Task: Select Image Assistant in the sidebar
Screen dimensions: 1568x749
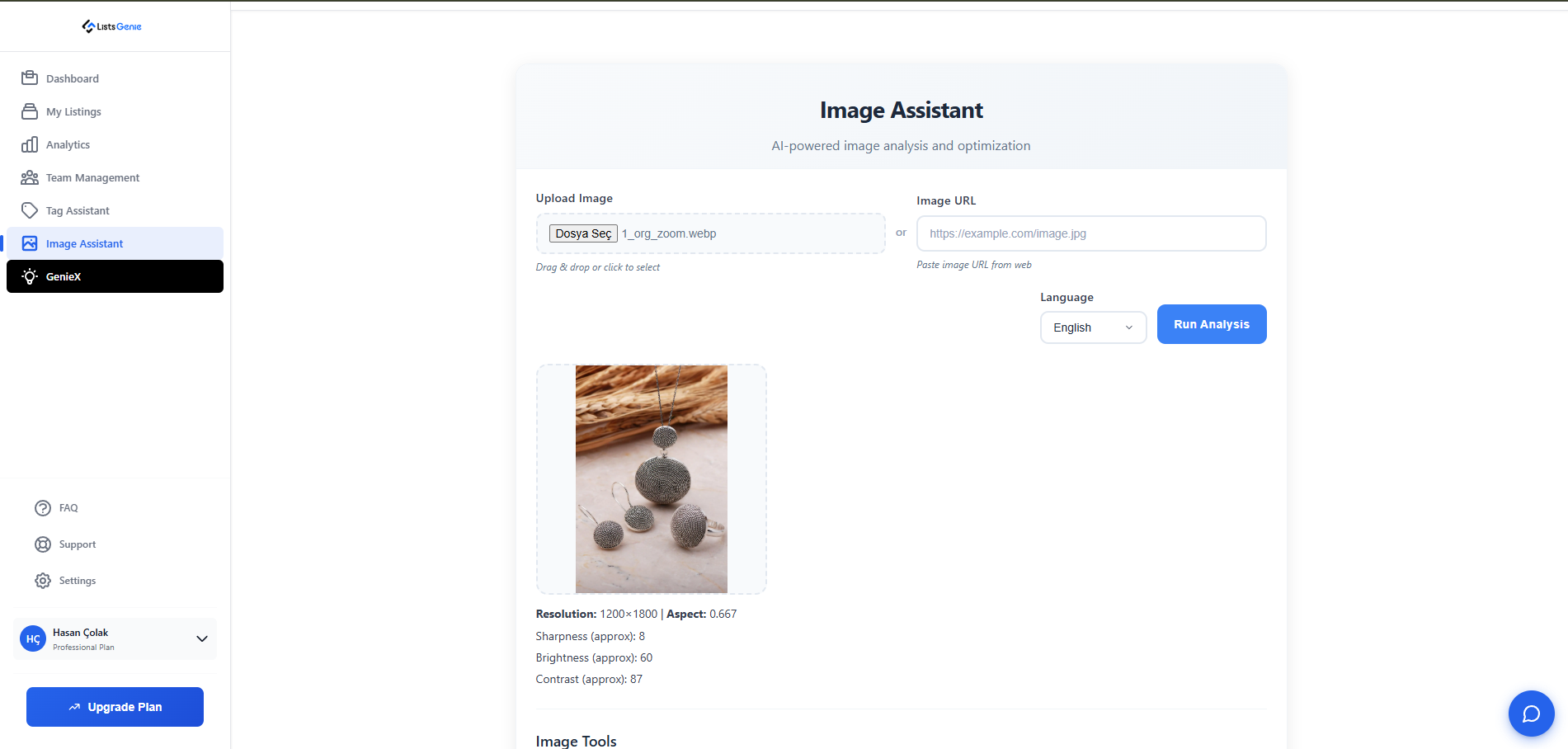Action: (115, 243)
